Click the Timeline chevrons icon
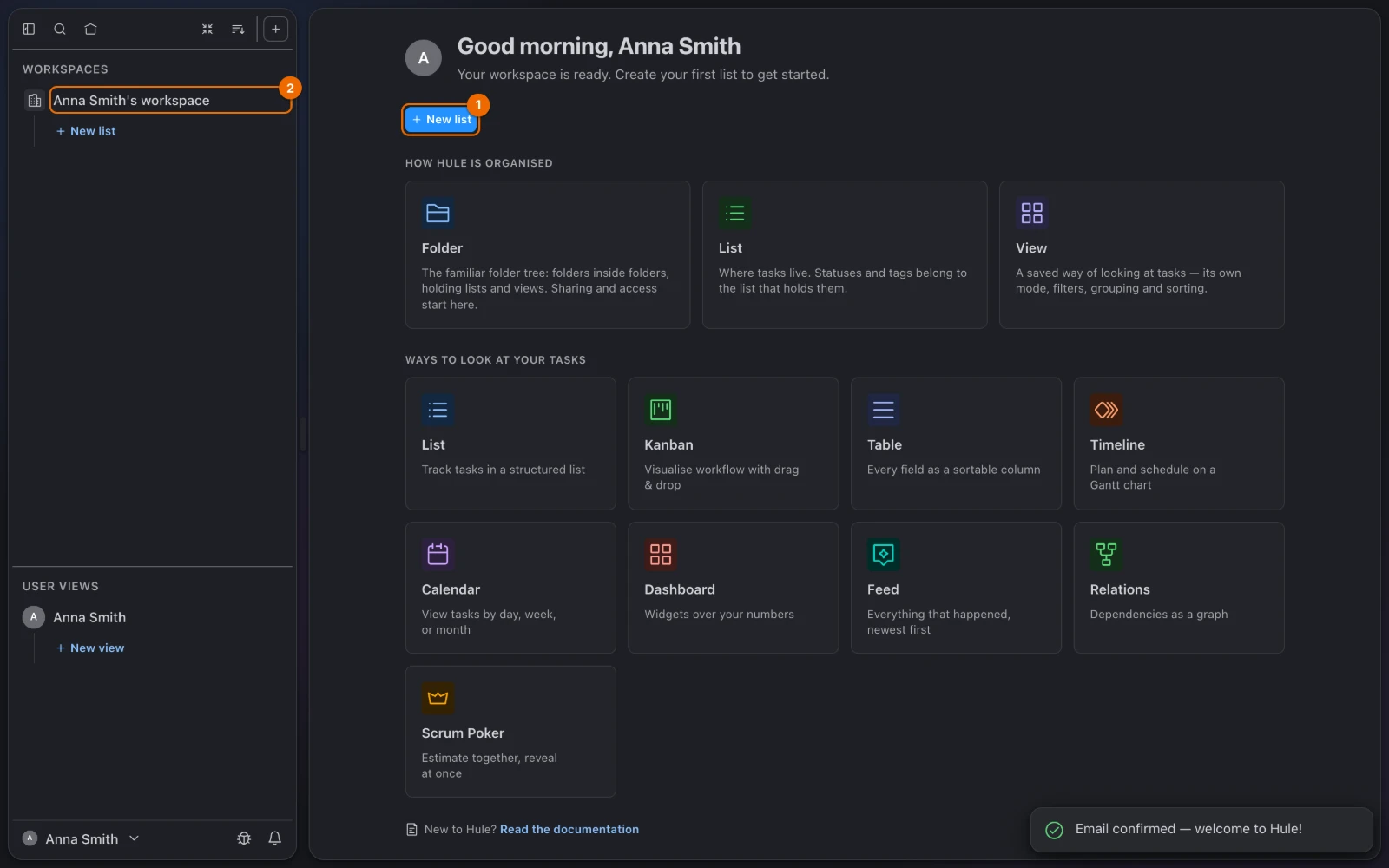This screenshot has width=1389, height=868. tap(1106, 410)
